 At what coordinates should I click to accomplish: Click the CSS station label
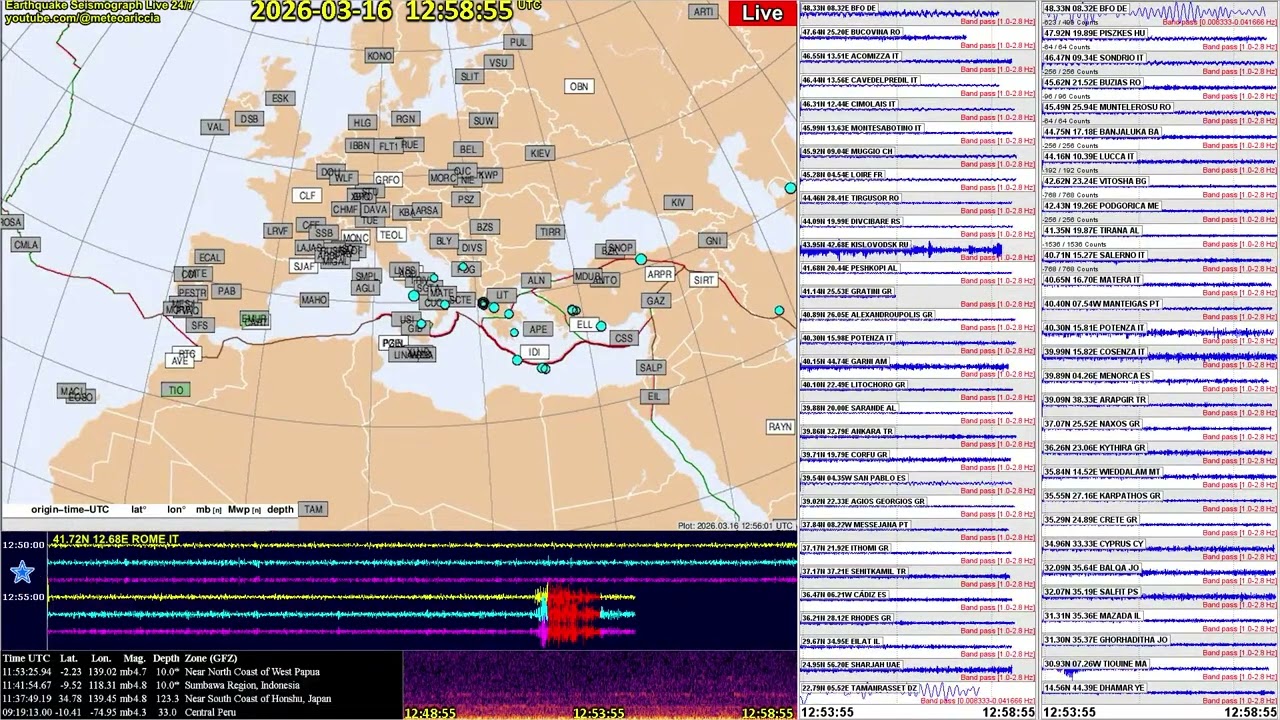click(x=624, y=338)
